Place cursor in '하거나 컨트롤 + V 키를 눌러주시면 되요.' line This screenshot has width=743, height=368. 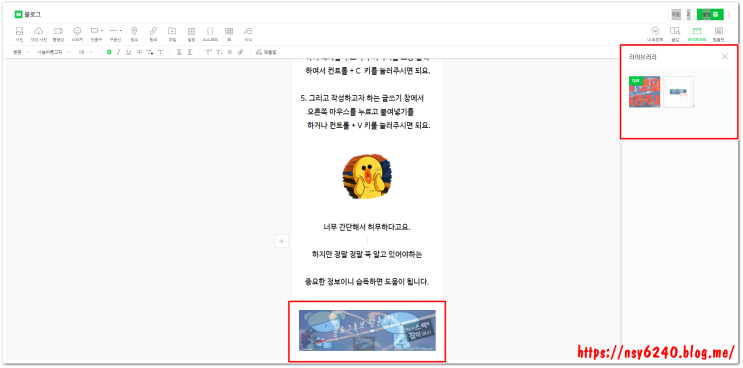click(369, 126)
